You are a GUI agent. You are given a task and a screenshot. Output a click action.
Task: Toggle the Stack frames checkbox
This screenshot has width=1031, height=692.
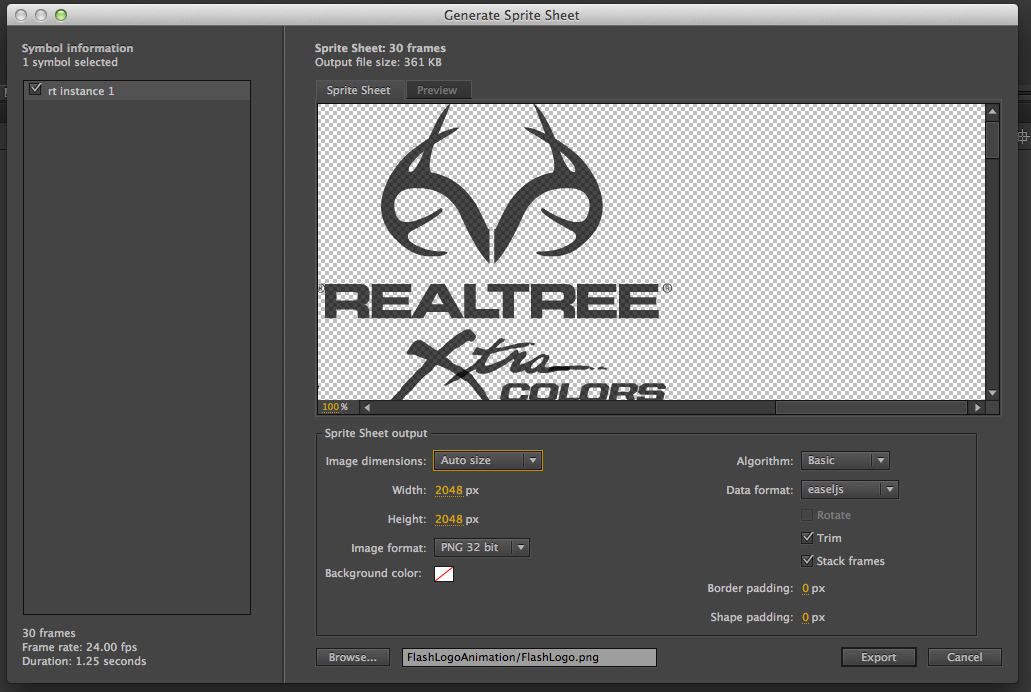click(808, 561)
